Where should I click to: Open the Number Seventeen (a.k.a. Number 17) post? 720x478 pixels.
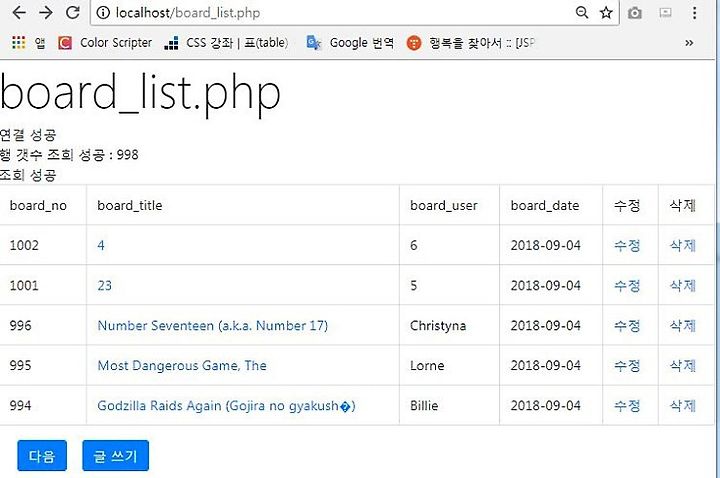coord(213,326)
